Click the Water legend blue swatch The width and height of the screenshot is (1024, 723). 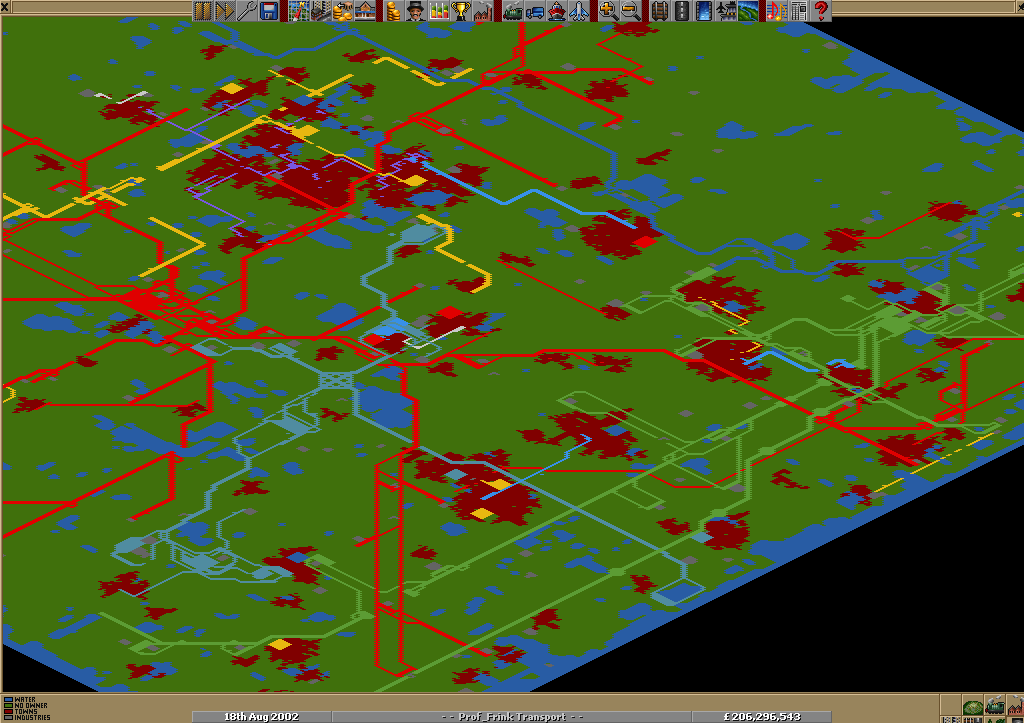8,699
